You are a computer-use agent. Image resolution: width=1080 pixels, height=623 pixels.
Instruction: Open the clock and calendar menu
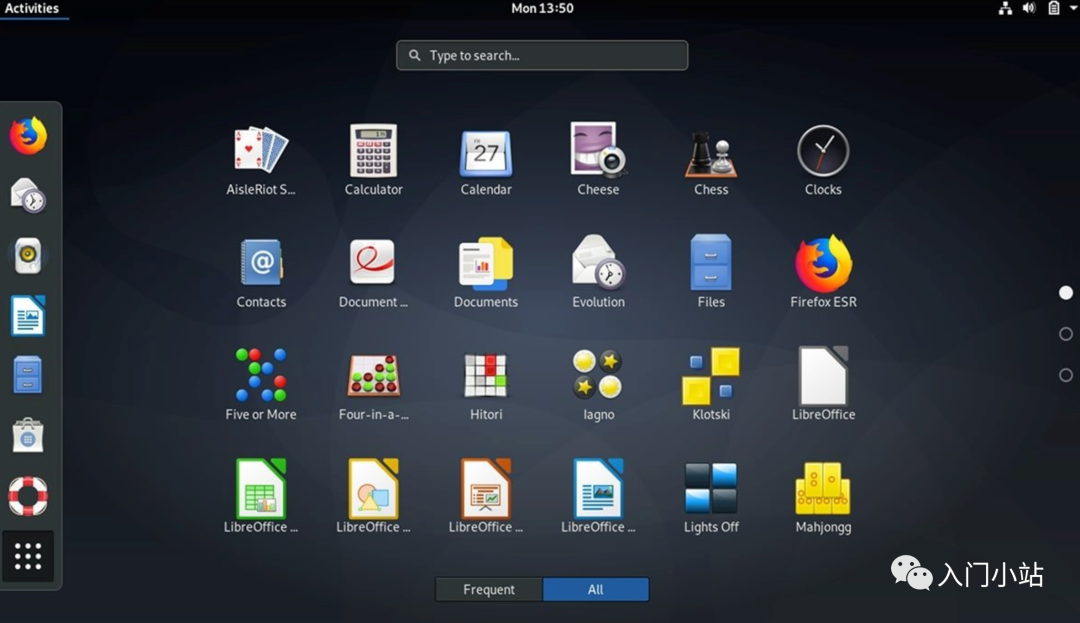point(542,8)
